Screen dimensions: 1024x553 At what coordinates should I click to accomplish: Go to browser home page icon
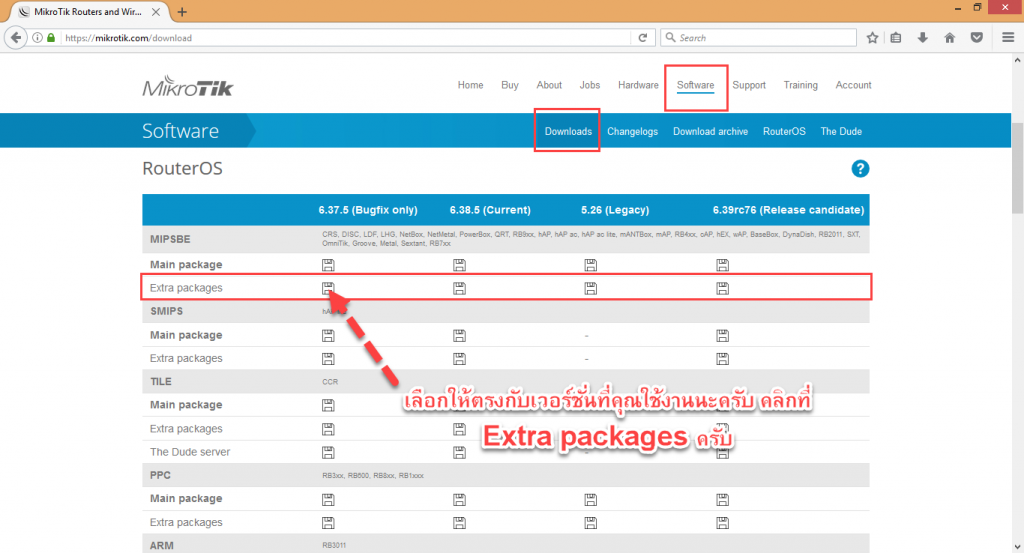950,38
